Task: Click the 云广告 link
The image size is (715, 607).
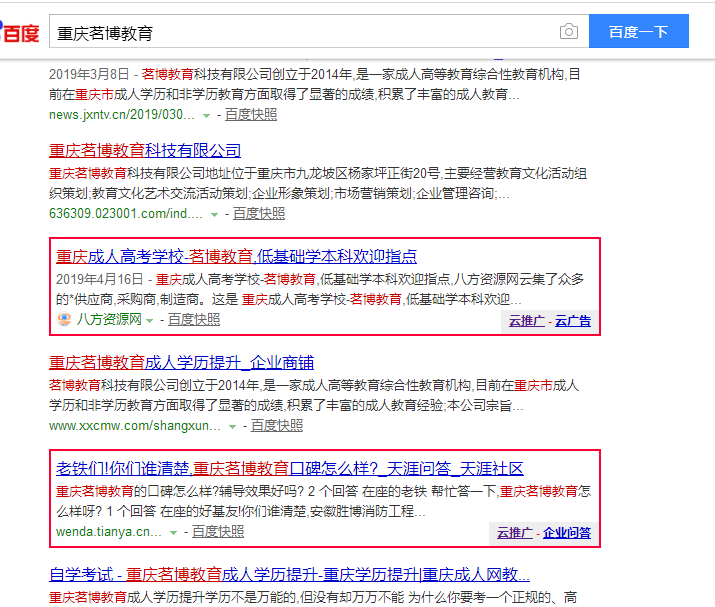Action: [x=573, y=321]
